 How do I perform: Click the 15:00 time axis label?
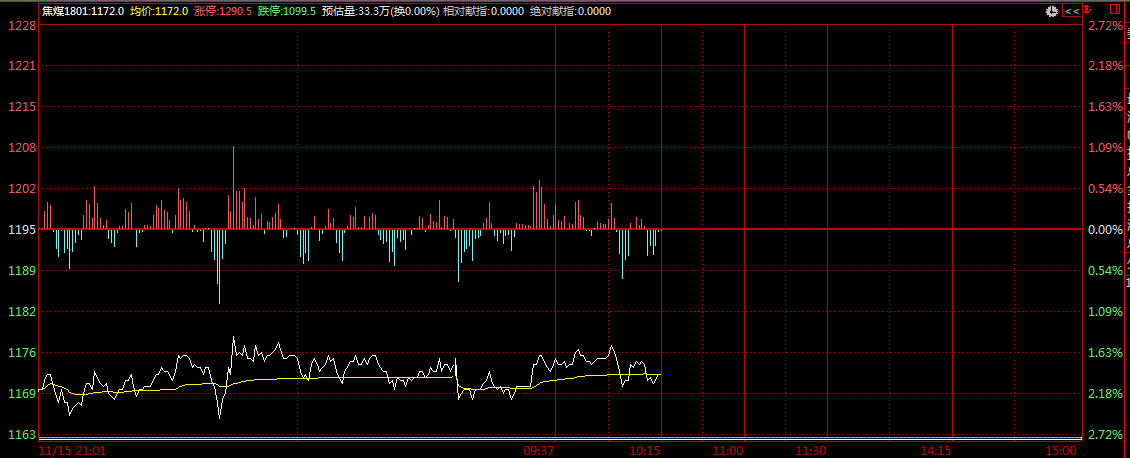click(x=1062, y=450)
